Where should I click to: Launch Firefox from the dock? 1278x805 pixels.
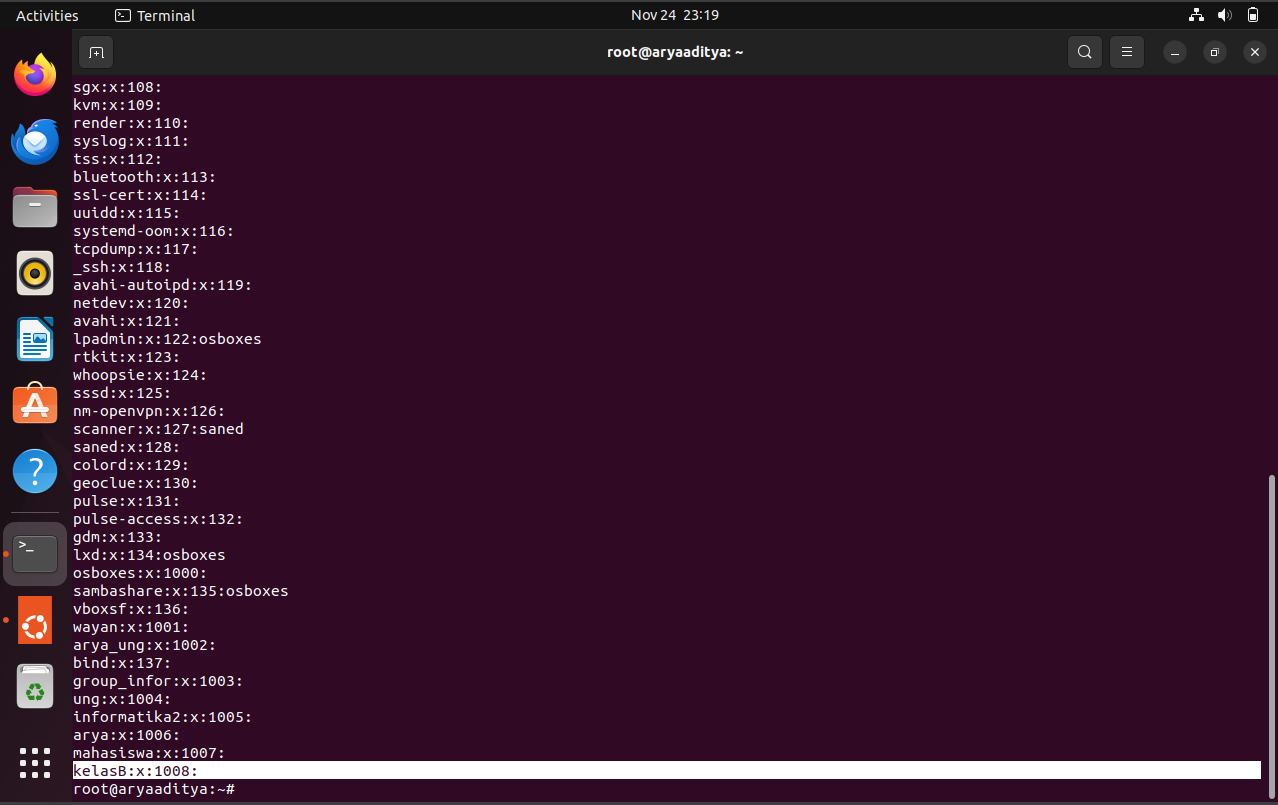(35, 75)
